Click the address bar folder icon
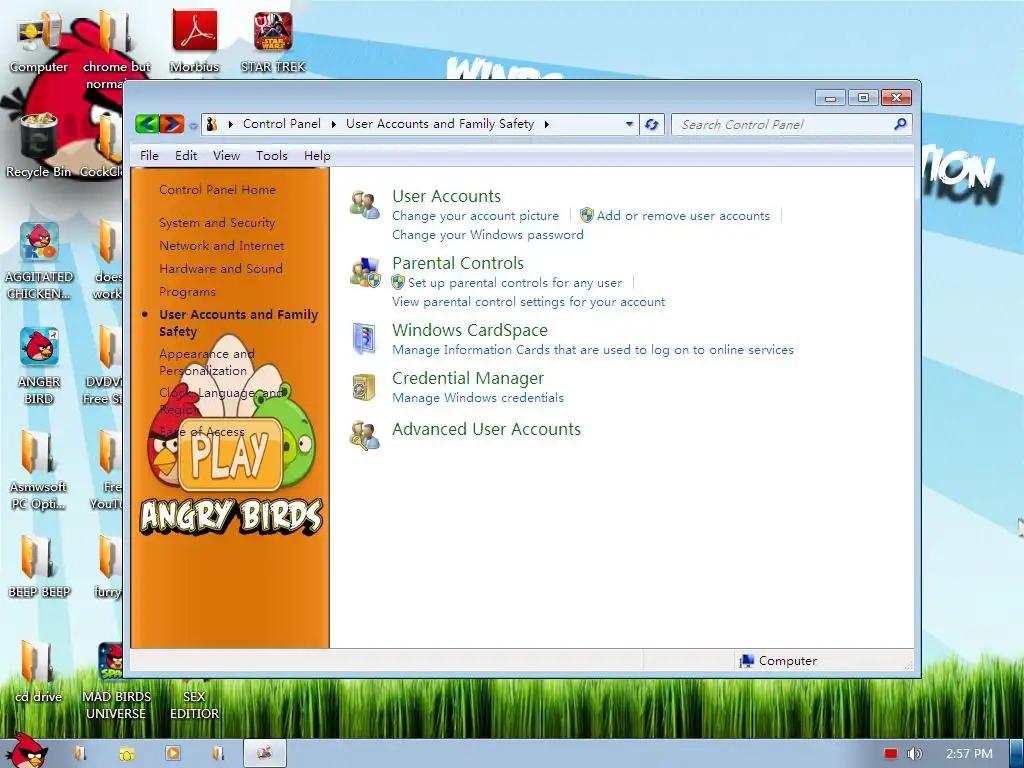1024x768 pixels. coord(211,124)
